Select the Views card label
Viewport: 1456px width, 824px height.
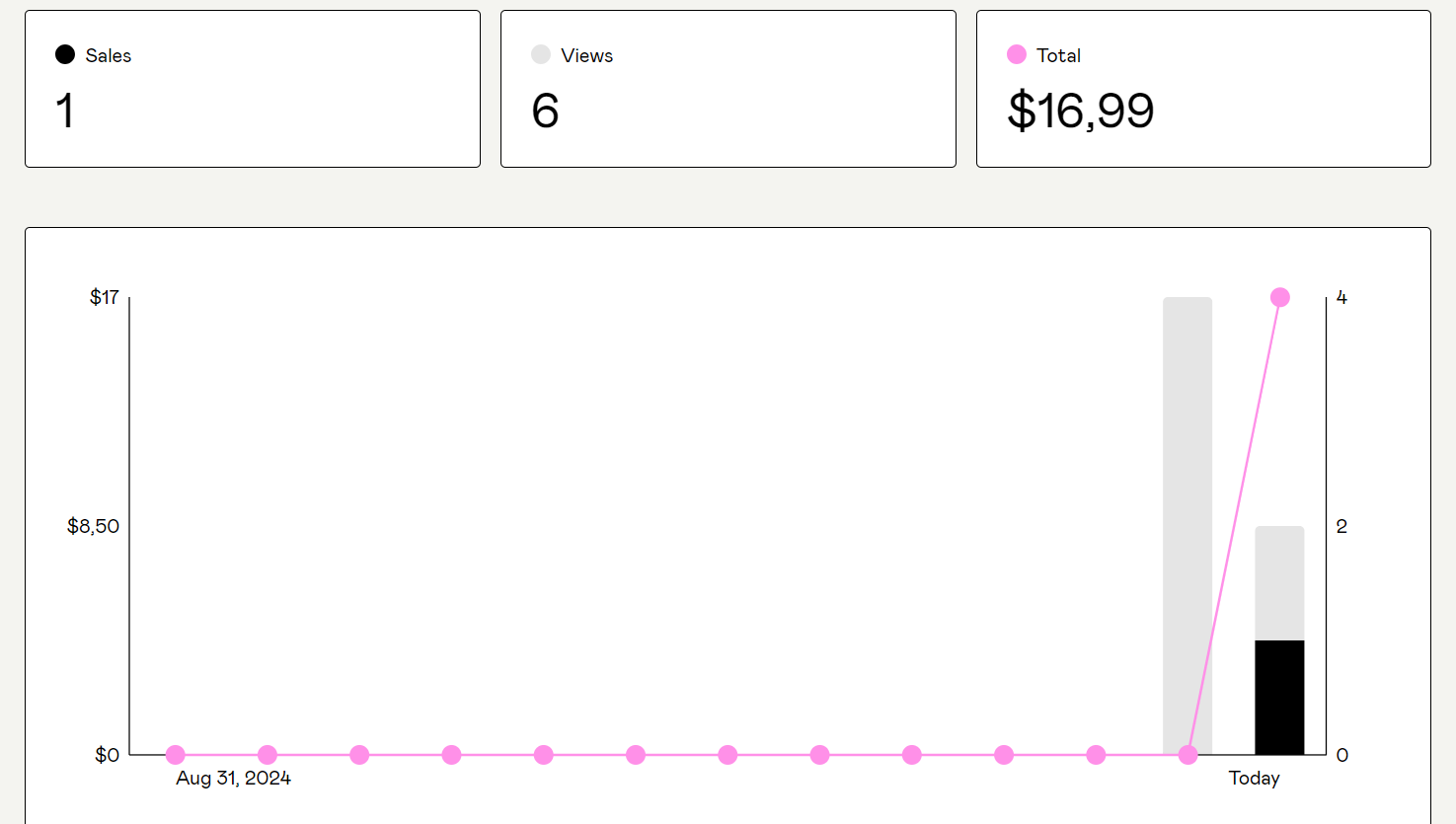point(586,56)
